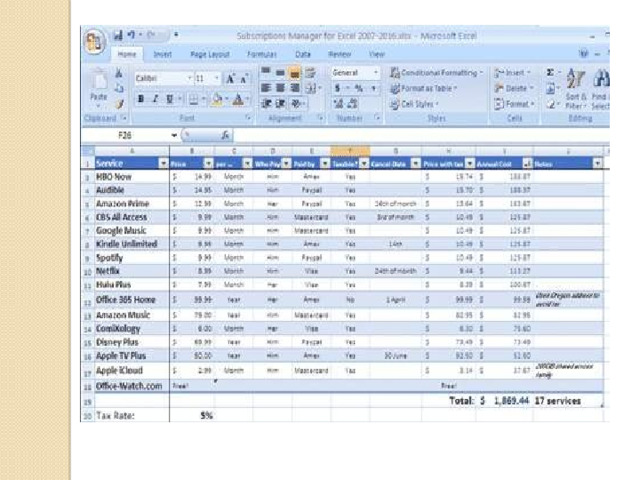
Task: Open the Calibri font name dropdown
Action: (x=190, y=78)
